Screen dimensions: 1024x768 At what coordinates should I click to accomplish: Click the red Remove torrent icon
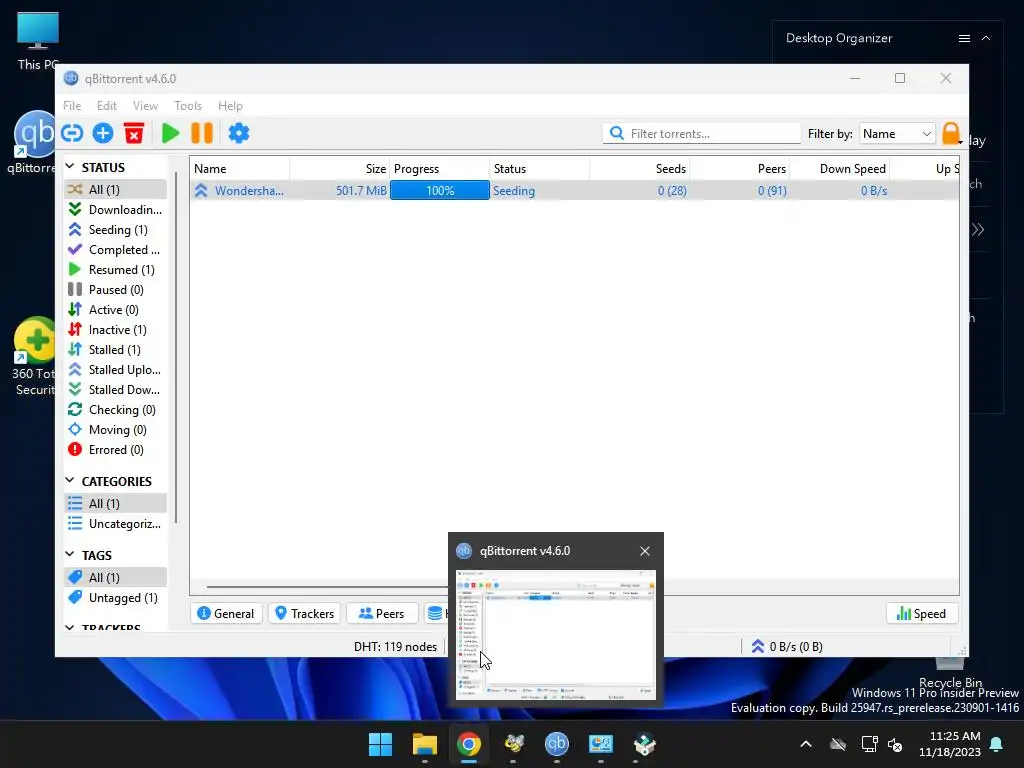134,133
